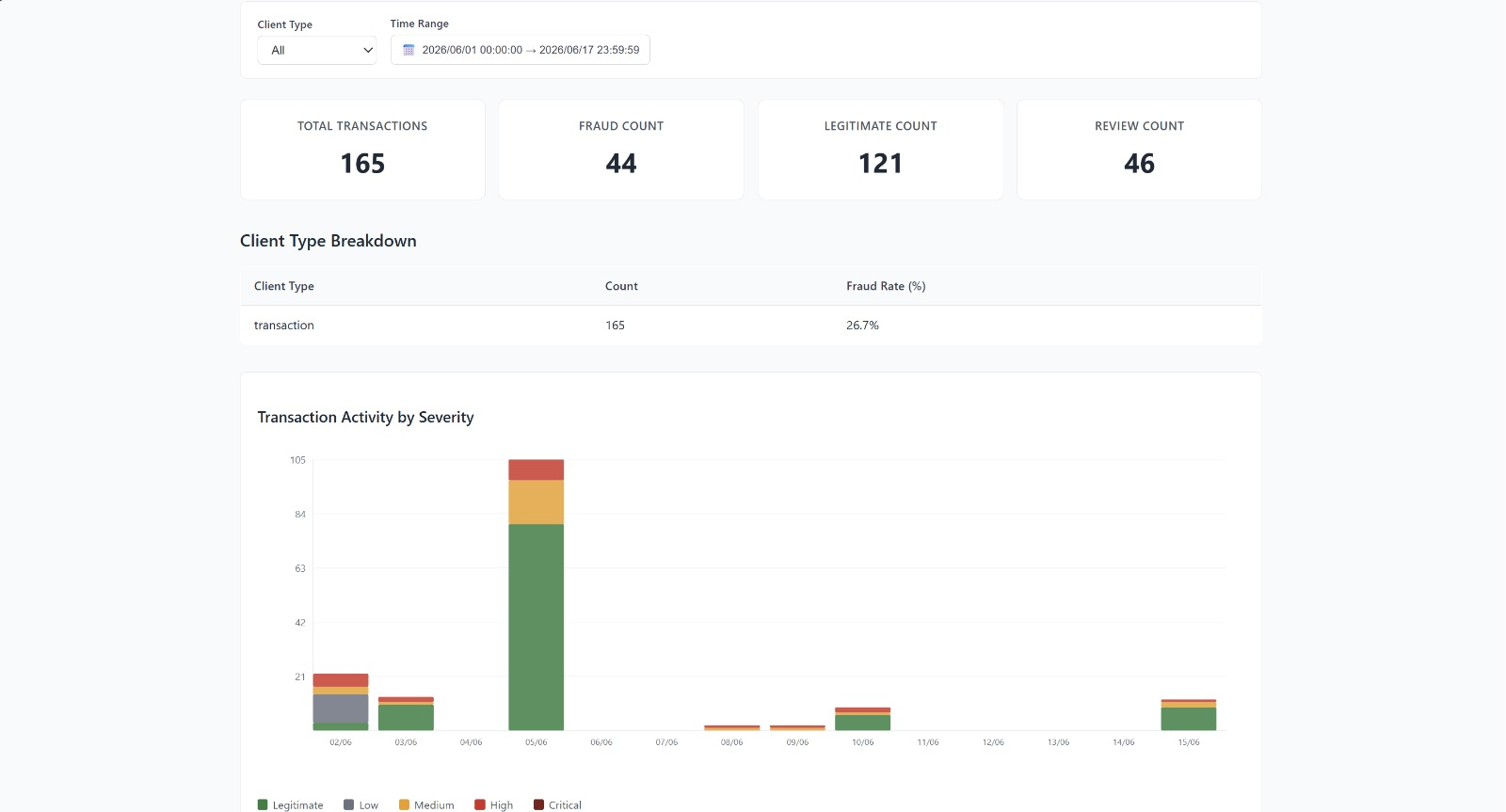Select the Fraud Count card
1506x812 pixels.
[x=621, y=150]
